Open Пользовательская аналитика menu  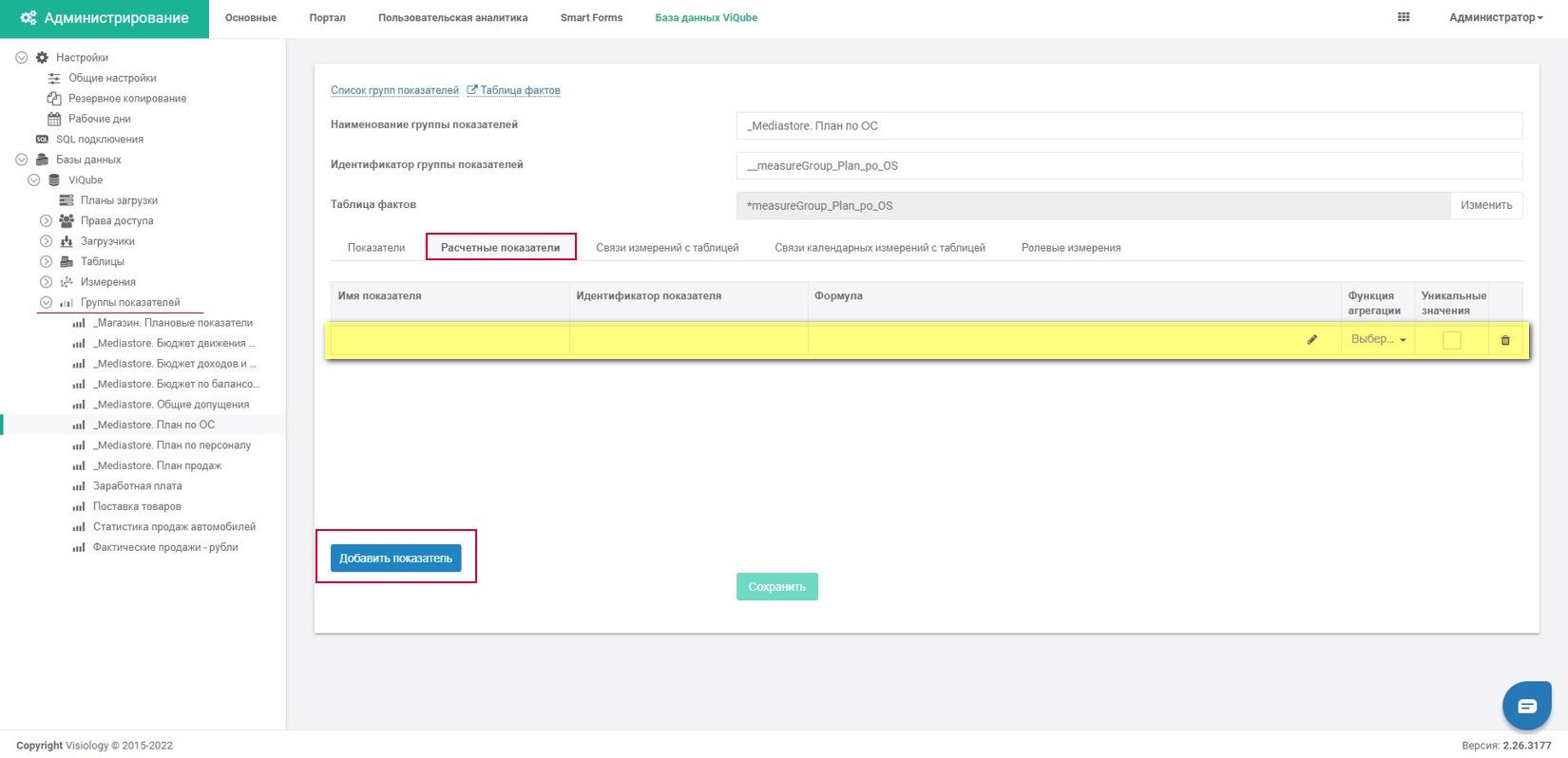453,18
